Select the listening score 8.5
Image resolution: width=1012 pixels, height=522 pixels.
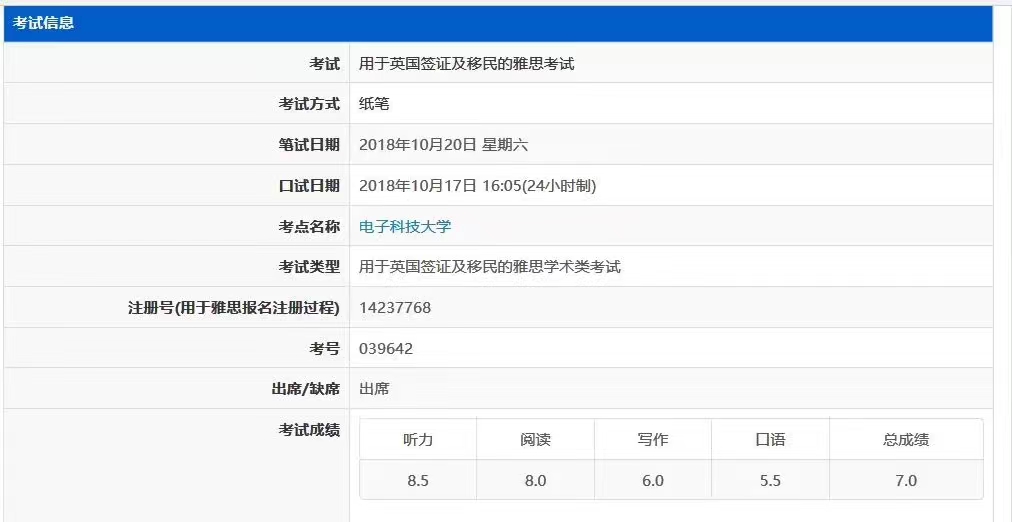418,481
